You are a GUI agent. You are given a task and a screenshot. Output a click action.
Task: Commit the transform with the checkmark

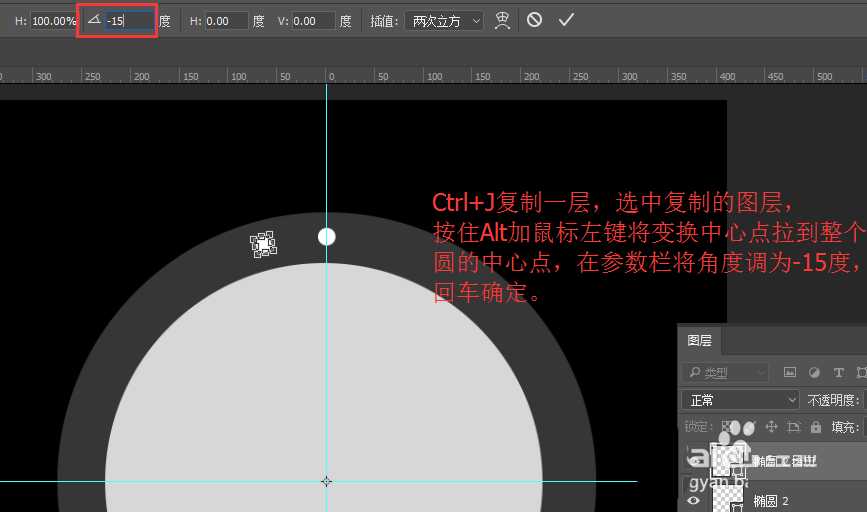point(566,20)
